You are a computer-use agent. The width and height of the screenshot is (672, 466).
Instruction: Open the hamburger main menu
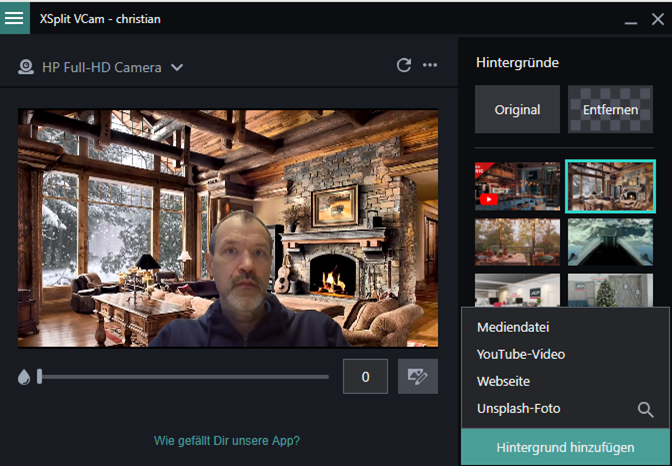pos(15,18)
